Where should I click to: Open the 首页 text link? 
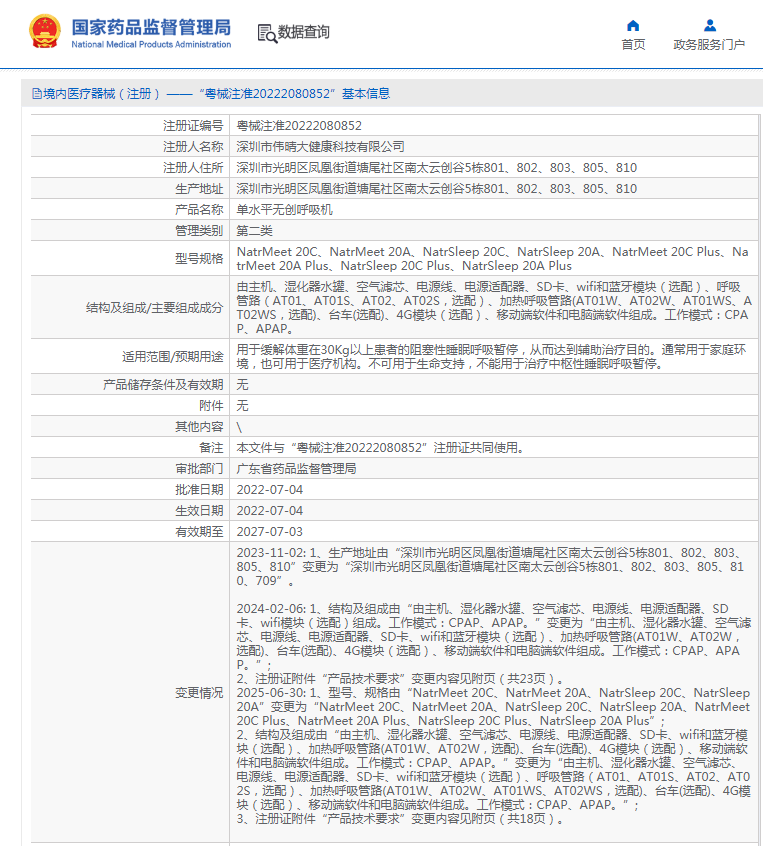click(633, 45)
